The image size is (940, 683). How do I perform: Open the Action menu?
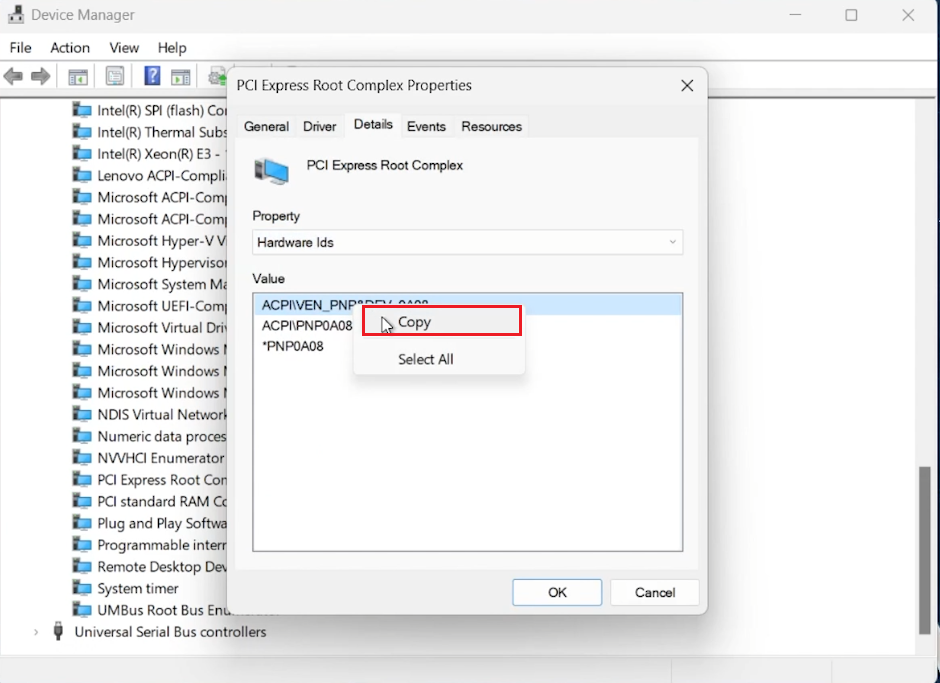(70, 47)
